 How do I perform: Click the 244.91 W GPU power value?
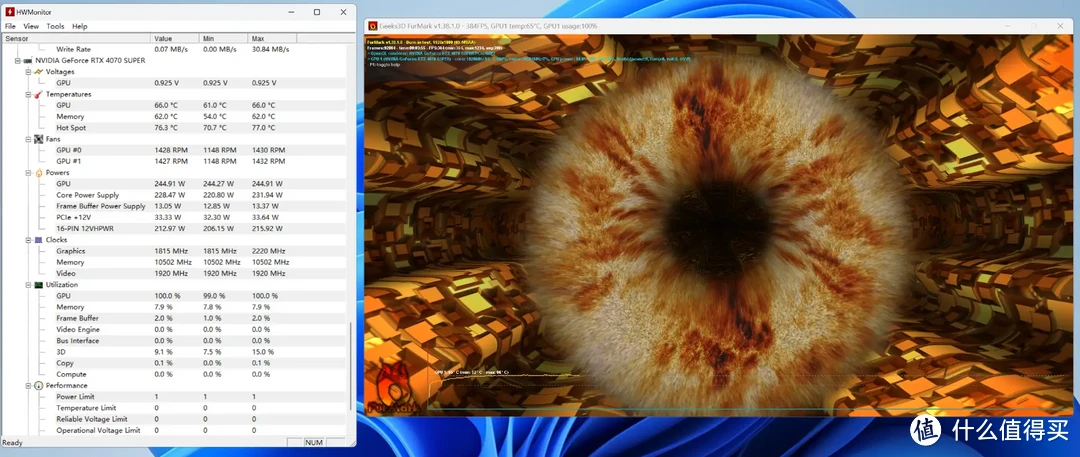(169, 184)
